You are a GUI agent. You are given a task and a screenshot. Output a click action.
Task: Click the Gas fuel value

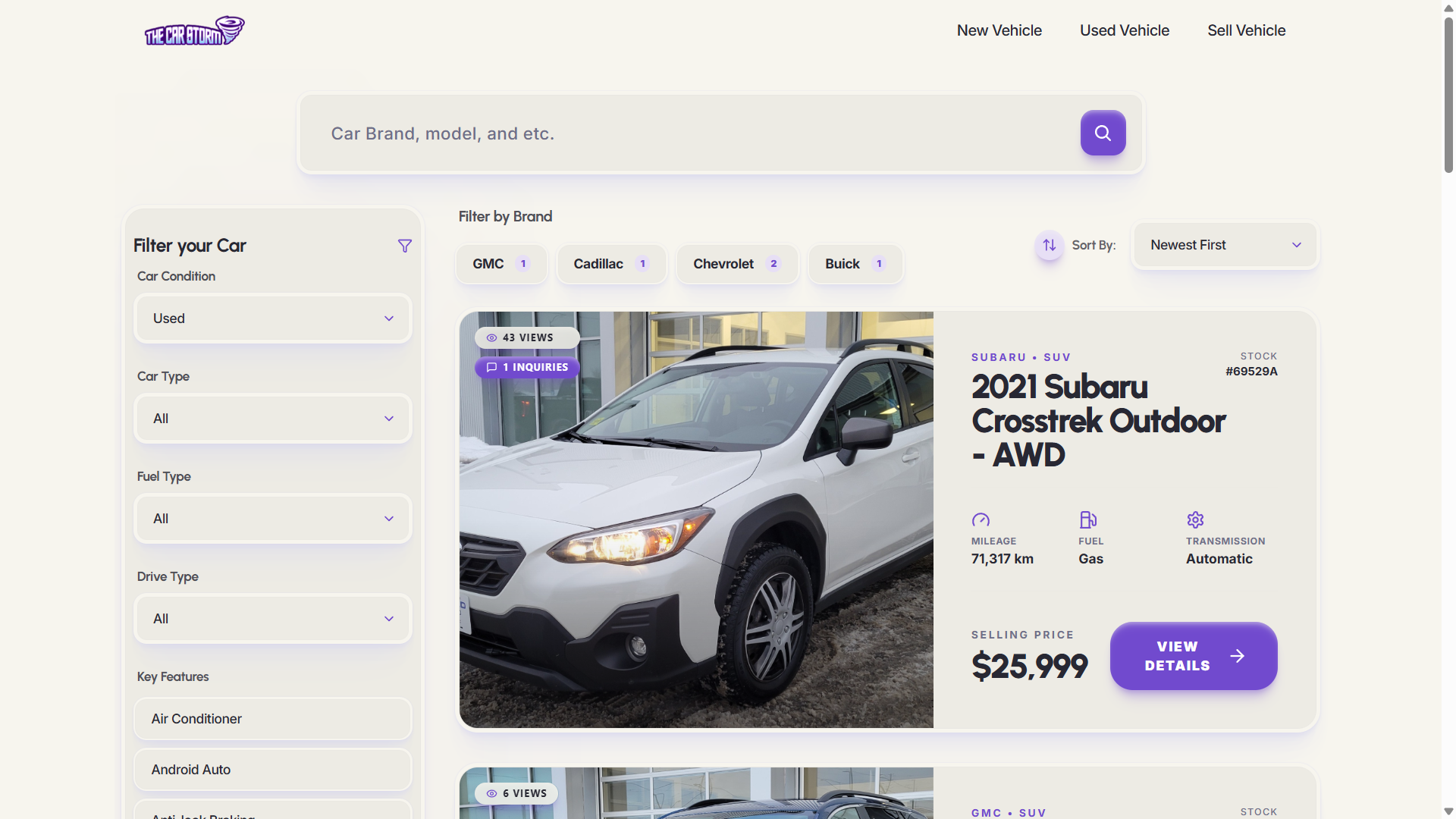[x=1090, y=559]
